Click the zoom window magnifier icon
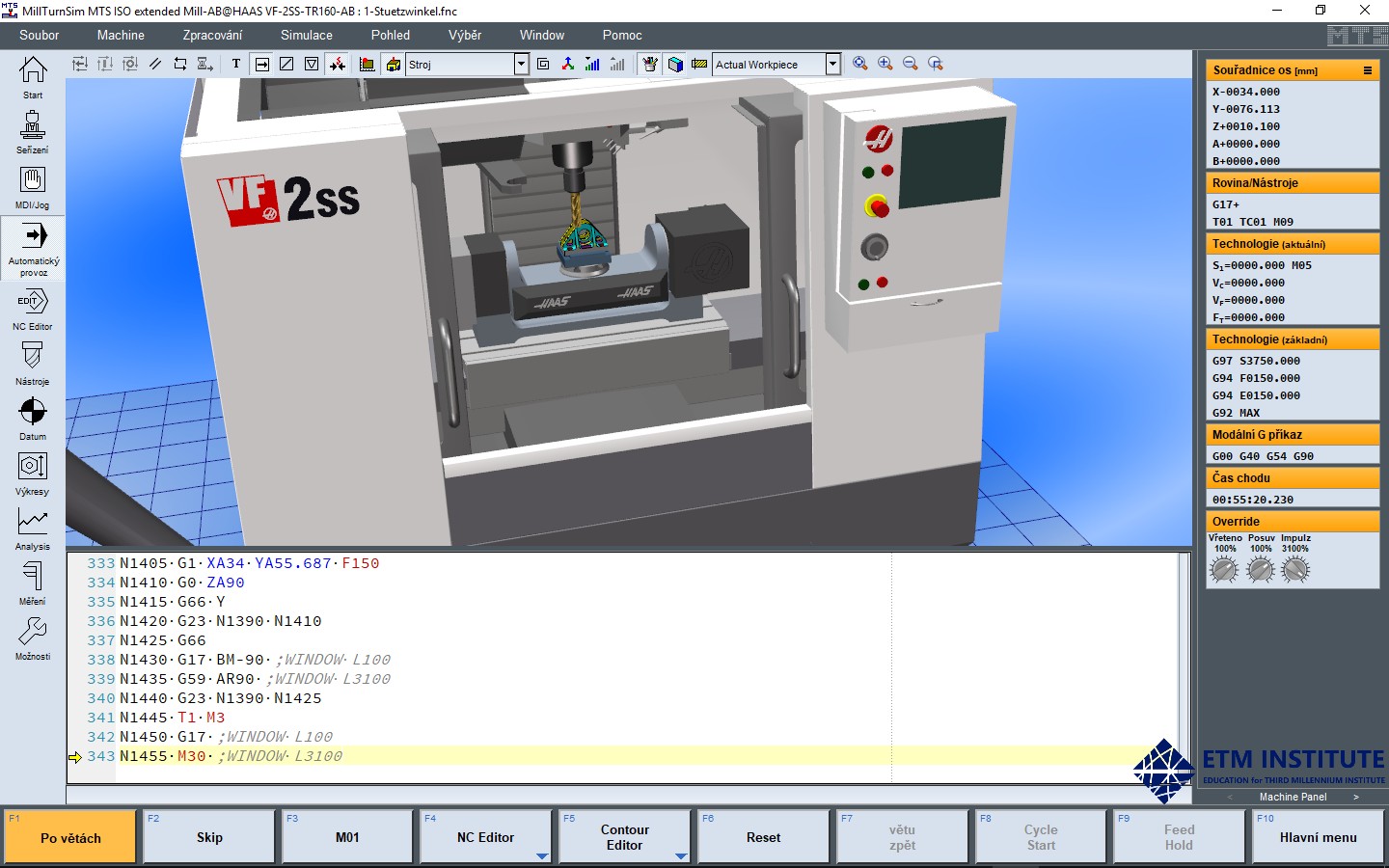 [x=936, y=64]
